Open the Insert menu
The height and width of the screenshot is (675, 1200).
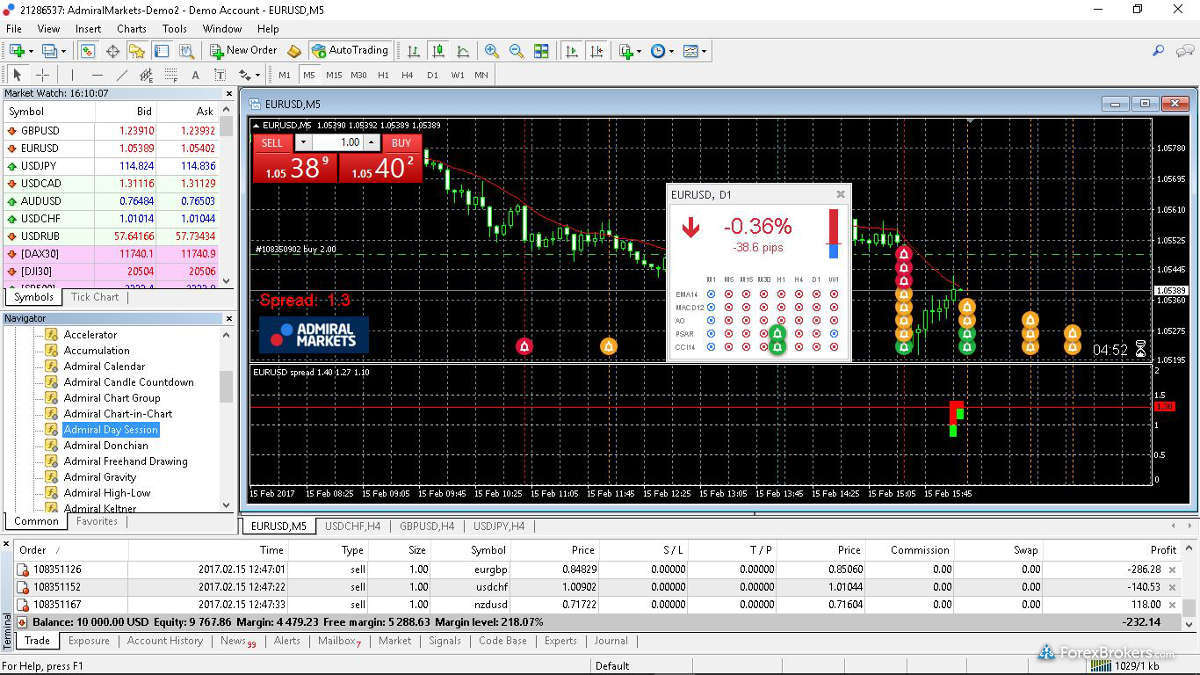88,29
